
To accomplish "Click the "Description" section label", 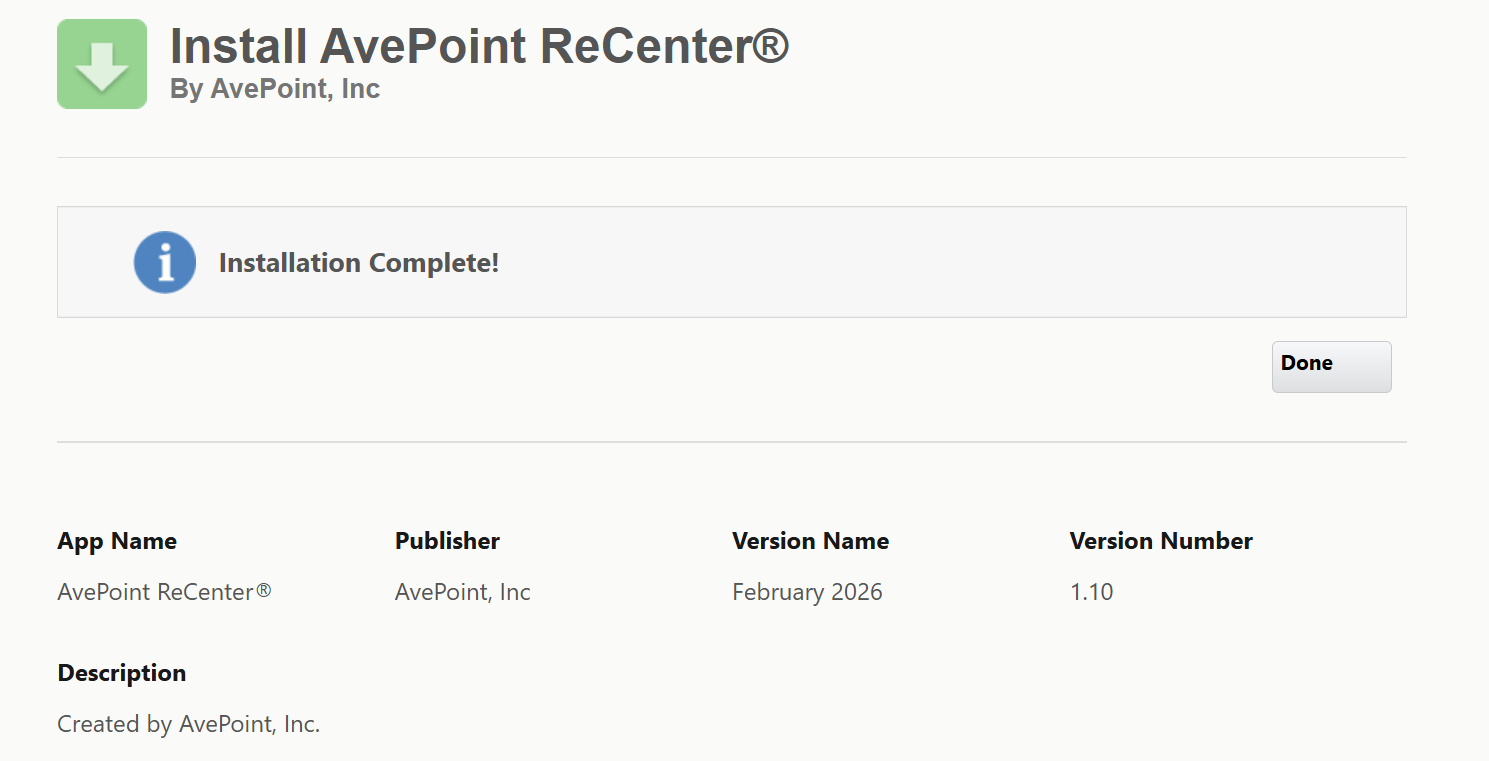I will pos(122,673).
